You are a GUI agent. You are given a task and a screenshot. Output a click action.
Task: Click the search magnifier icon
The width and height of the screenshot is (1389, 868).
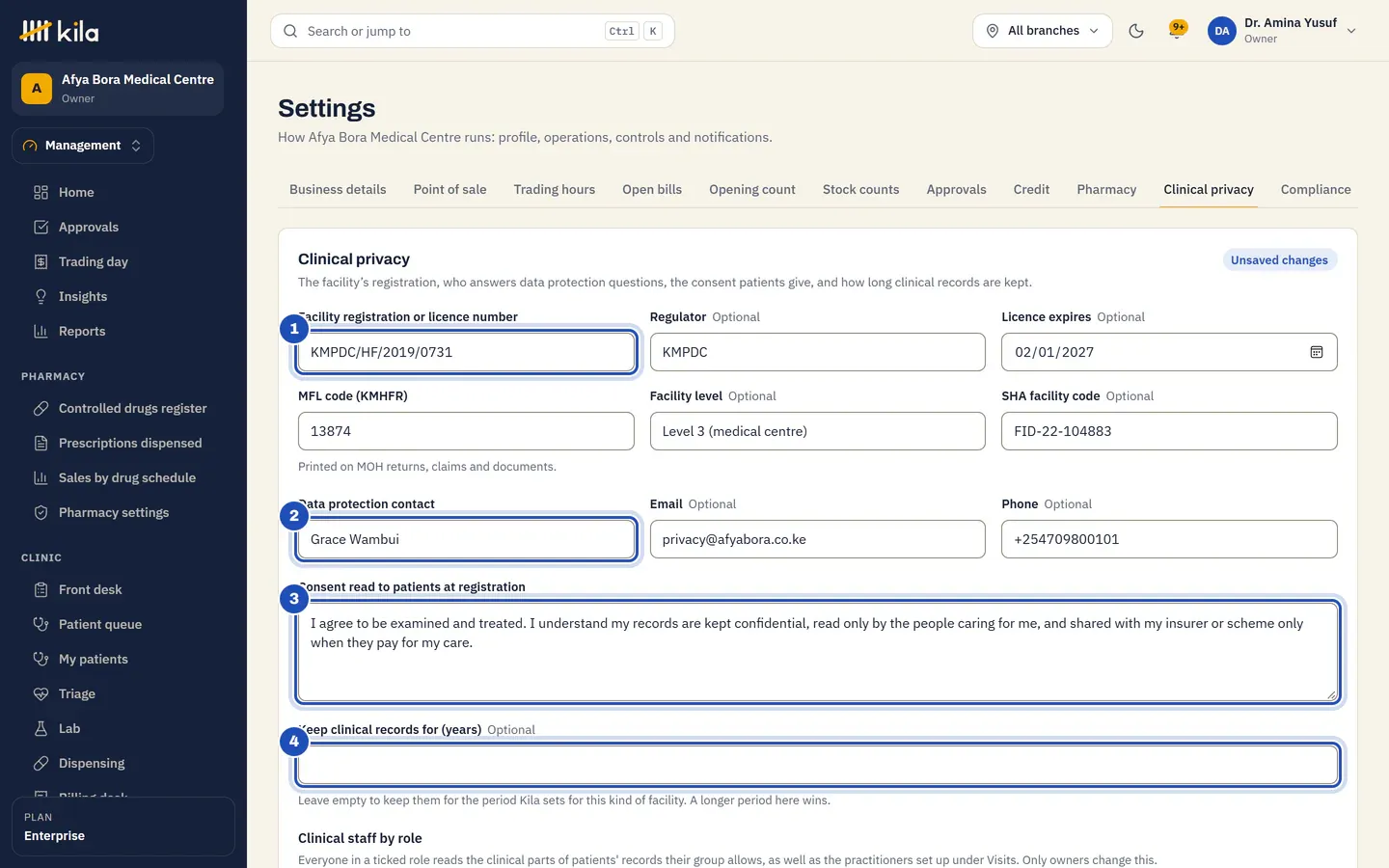coord(290,31)
